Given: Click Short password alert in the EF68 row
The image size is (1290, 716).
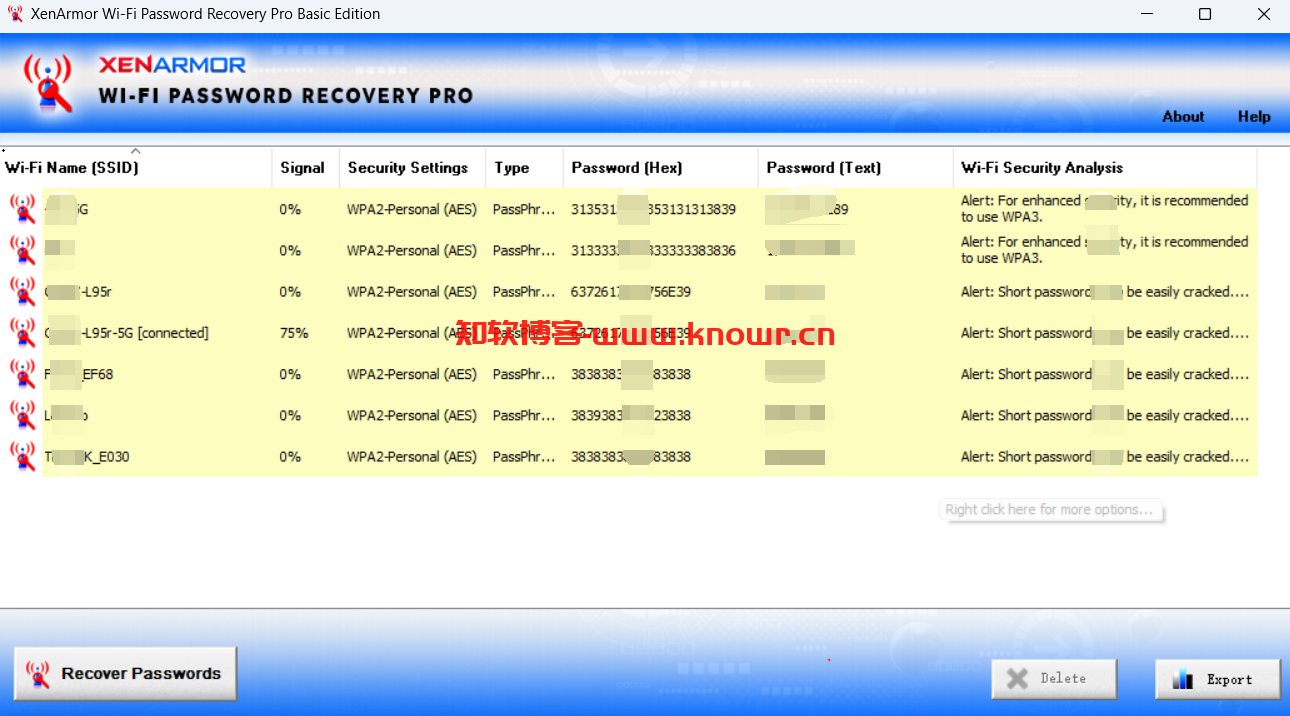Looking at the screenshot, I should pos(1105,374).
